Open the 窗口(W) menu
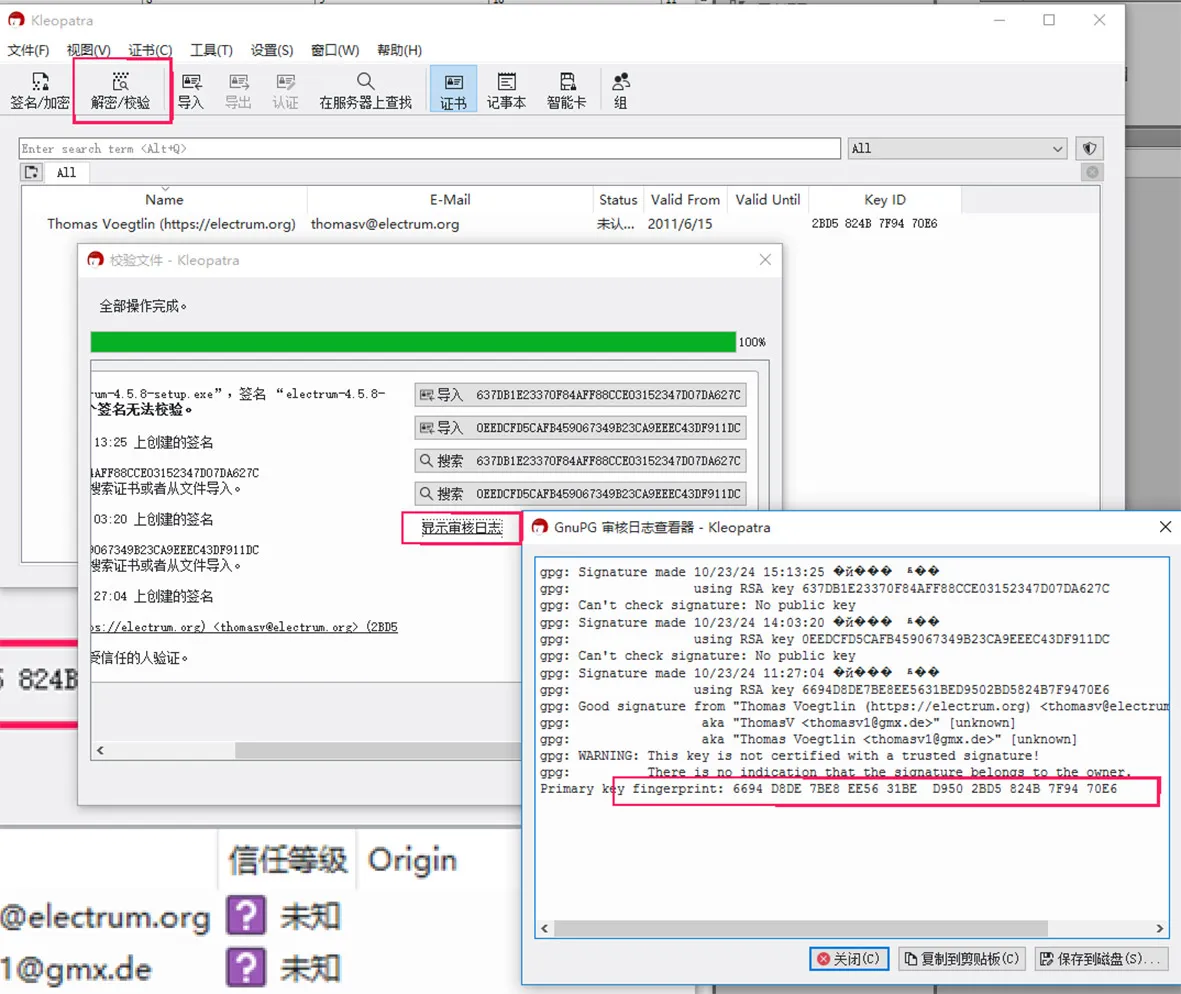 coord(335,50)
